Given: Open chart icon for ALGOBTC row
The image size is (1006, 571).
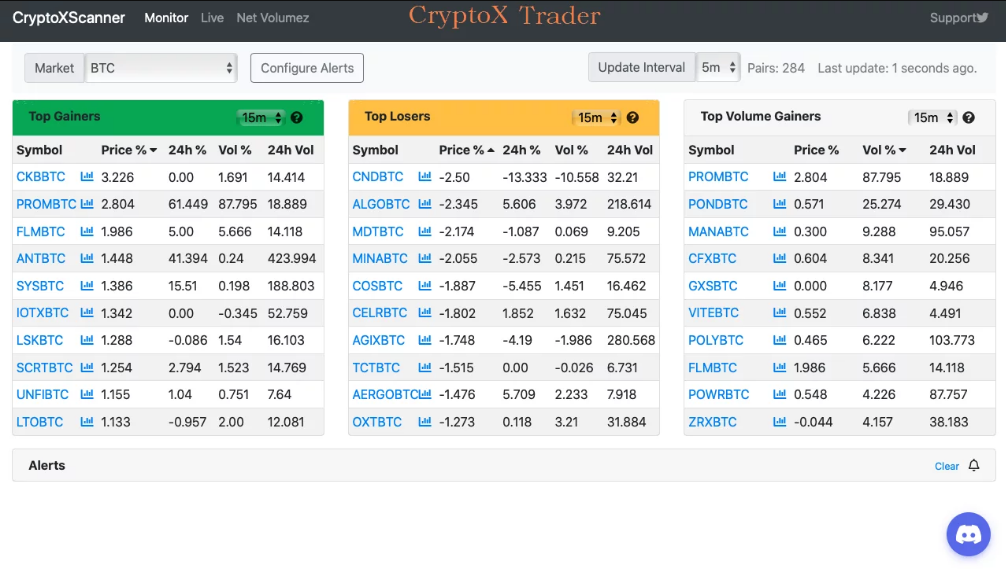Looking at the screenshot, I should coord(424,203).
